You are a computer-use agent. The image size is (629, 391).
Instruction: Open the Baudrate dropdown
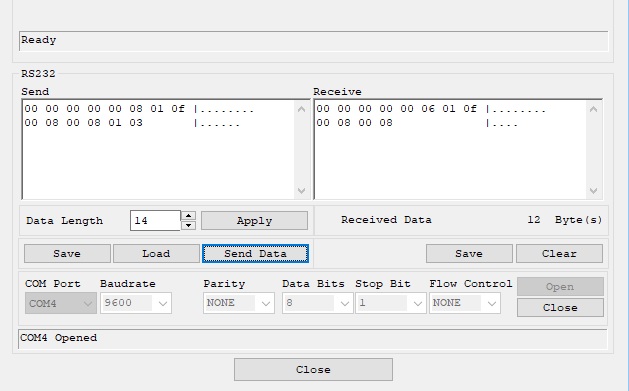tap(136, 303)
